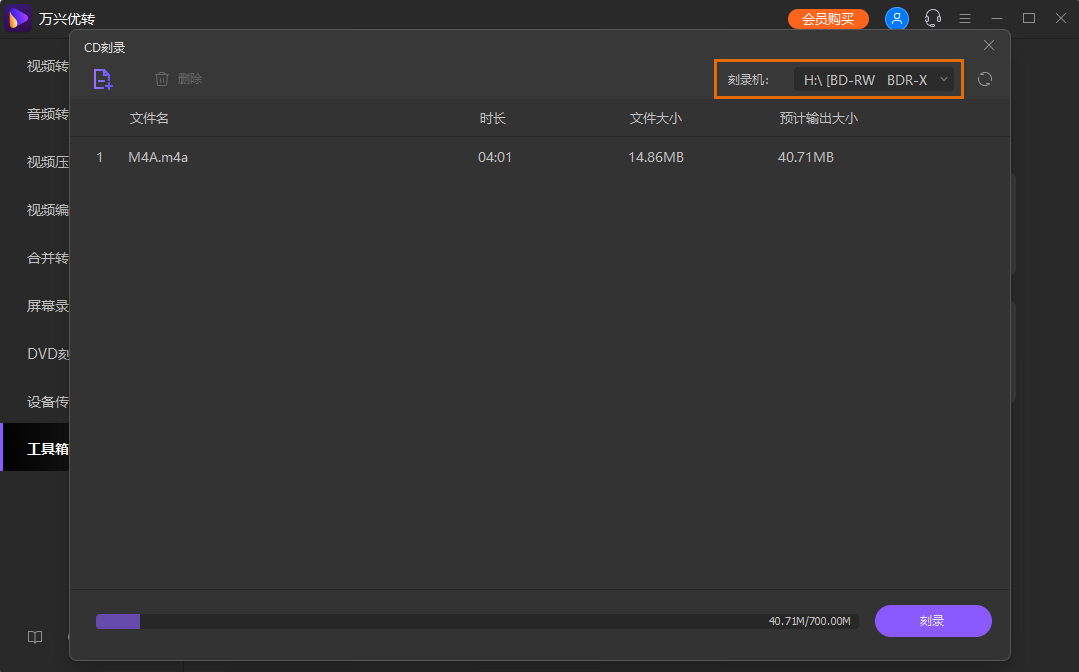The image size is (1079, 672).
Task: Select the 04:01 duration cell
Action: (x=495, y=158)
